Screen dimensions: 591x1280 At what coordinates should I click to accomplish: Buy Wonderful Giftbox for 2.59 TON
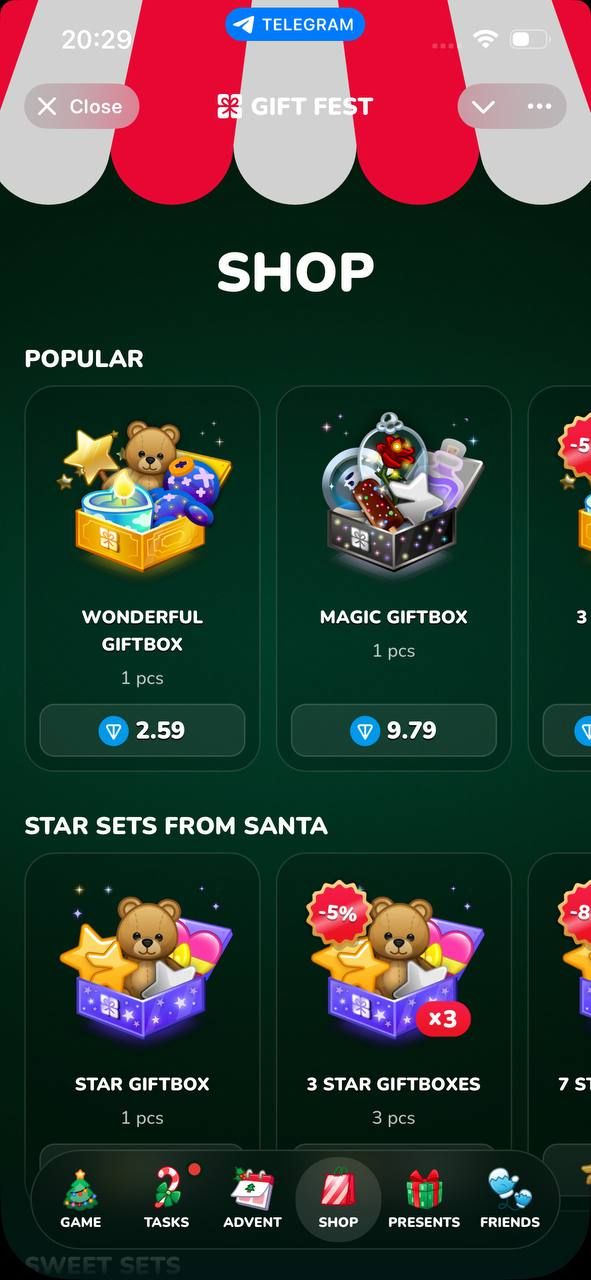[x=142, y=730]
